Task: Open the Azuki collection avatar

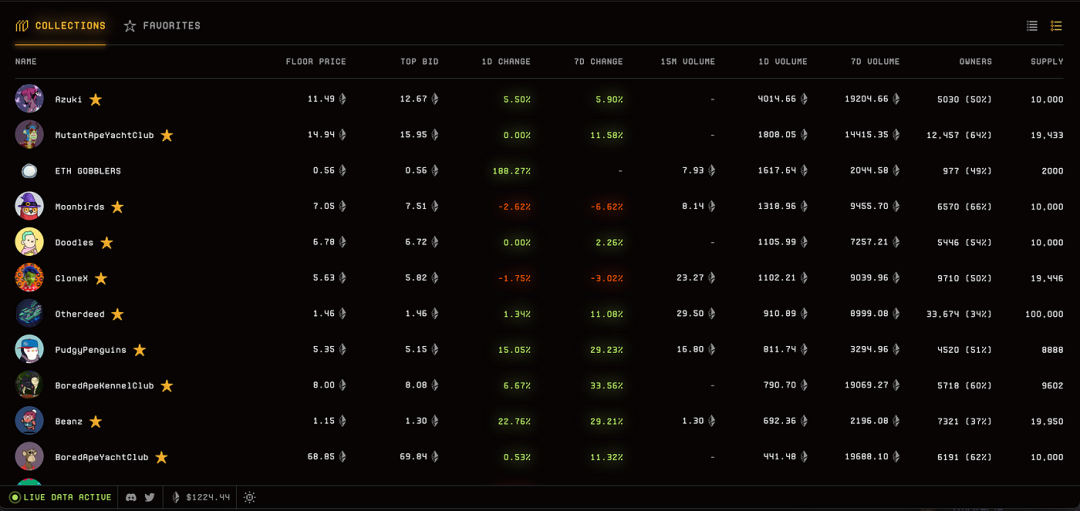Action: tap(30, 99)
